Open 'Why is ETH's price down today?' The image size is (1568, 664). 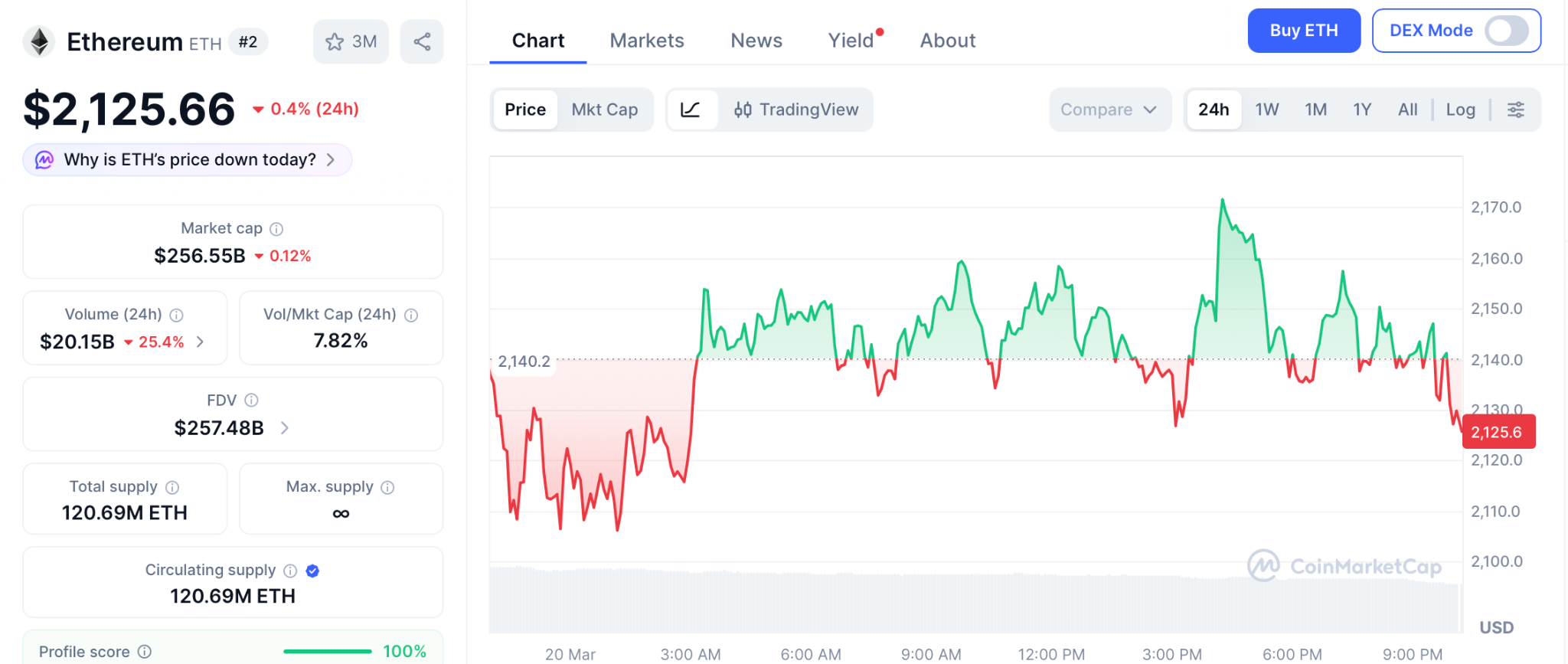point(188,159)
